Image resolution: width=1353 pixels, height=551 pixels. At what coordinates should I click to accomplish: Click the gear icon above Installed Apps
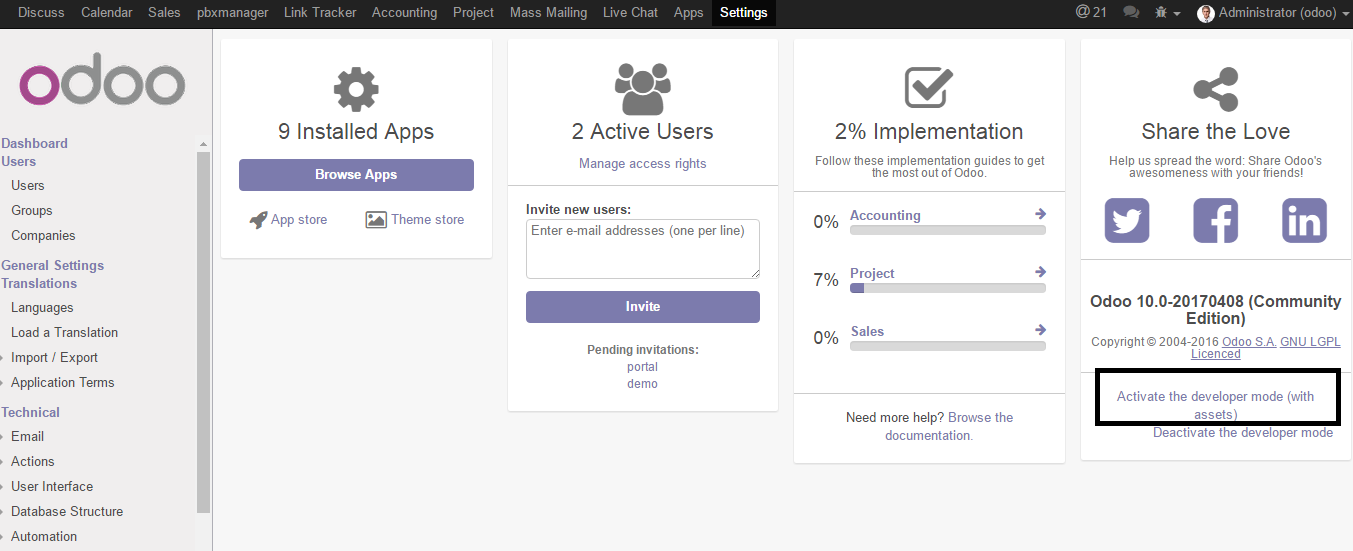[x=356, y=90]
